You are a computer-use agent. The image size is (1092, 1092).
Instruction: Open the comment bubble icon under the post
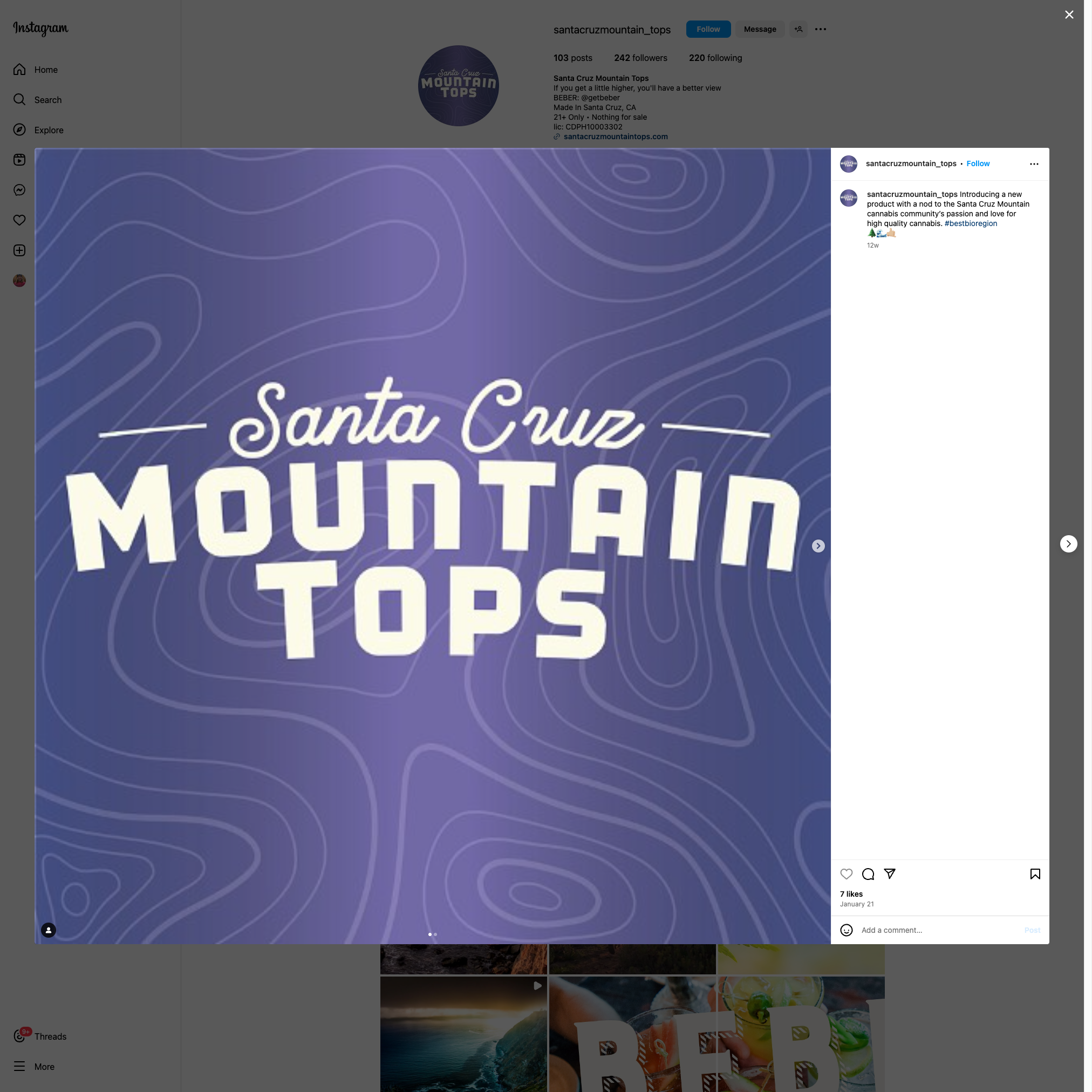click(868, 874)
